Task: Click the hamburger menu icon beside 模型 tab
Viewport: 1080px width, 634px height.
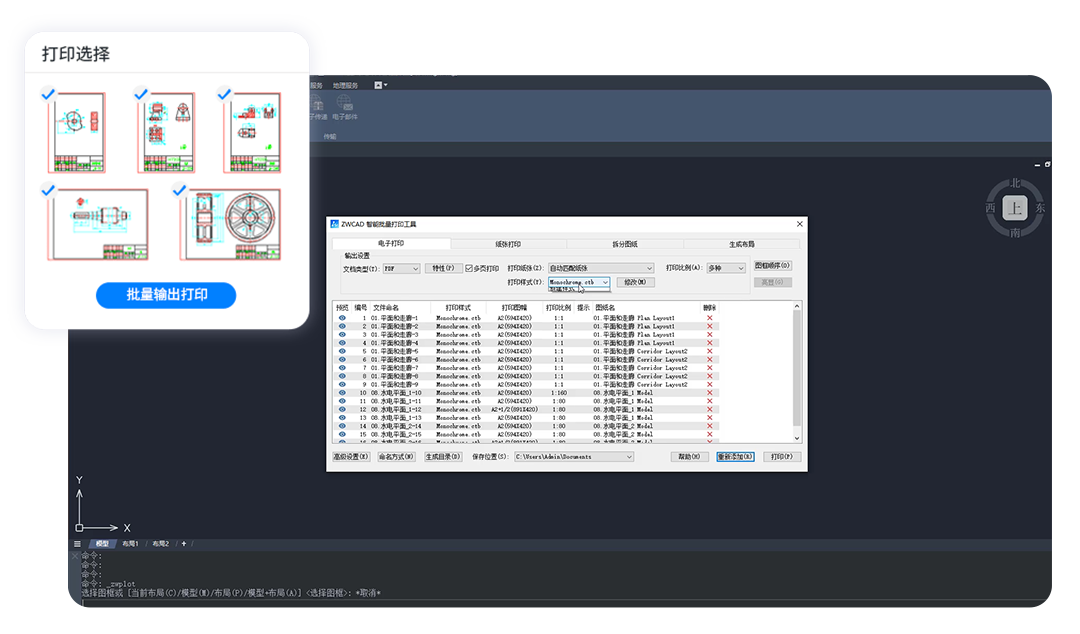Action: click(77, 544)
